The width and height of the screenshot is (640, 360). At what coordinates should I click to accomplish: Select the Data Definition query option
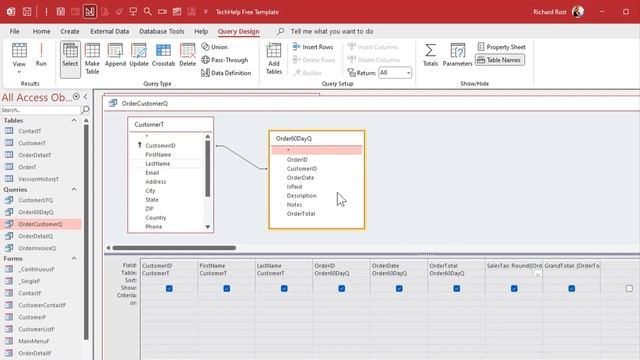click(226, 73)
